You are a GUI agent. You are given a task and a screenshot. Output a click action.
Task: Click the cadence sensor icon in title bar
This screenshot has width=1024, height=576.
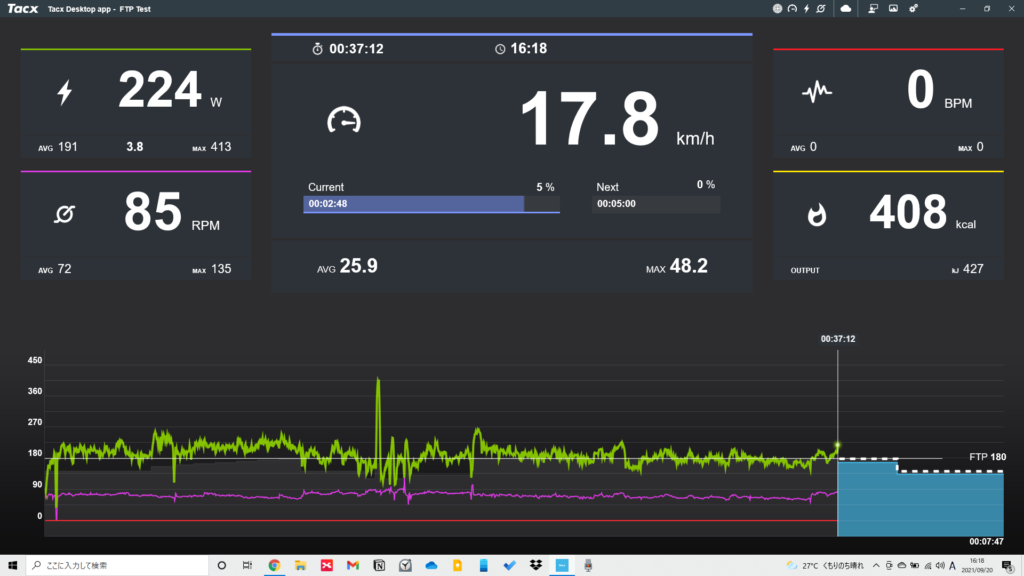pos(821,8)
